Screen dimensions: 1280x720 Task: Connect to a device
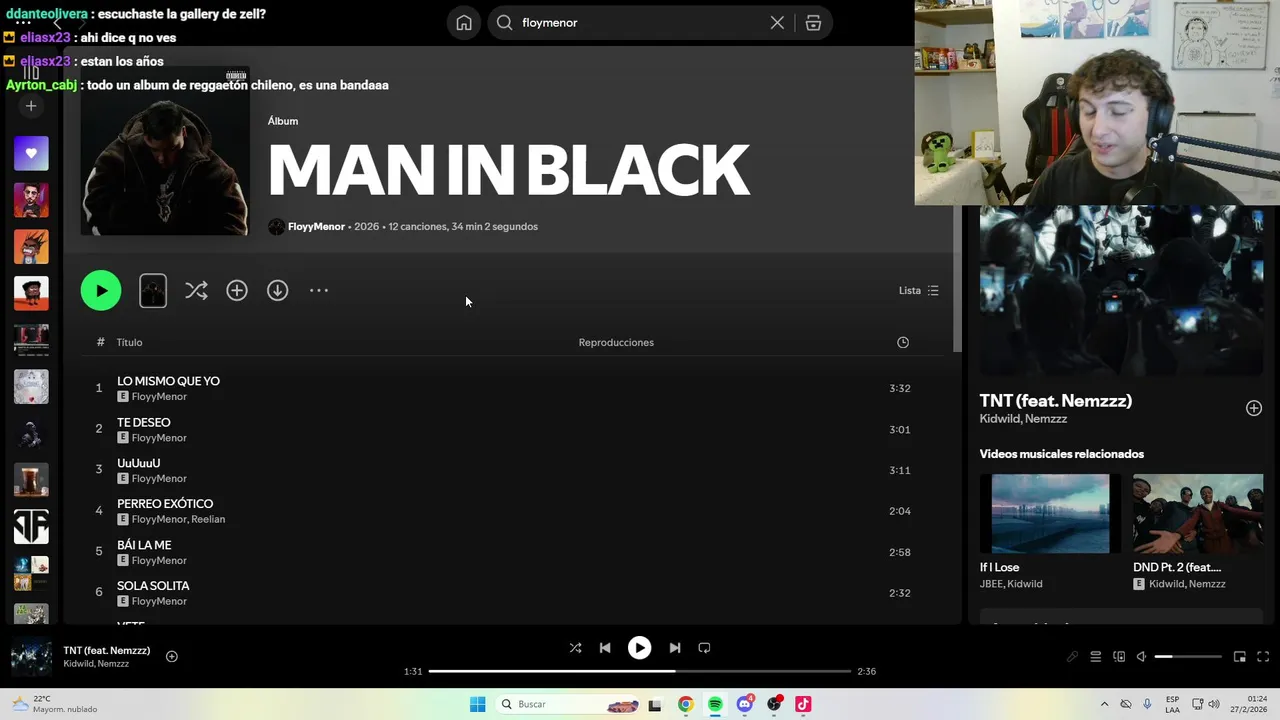1119,657
